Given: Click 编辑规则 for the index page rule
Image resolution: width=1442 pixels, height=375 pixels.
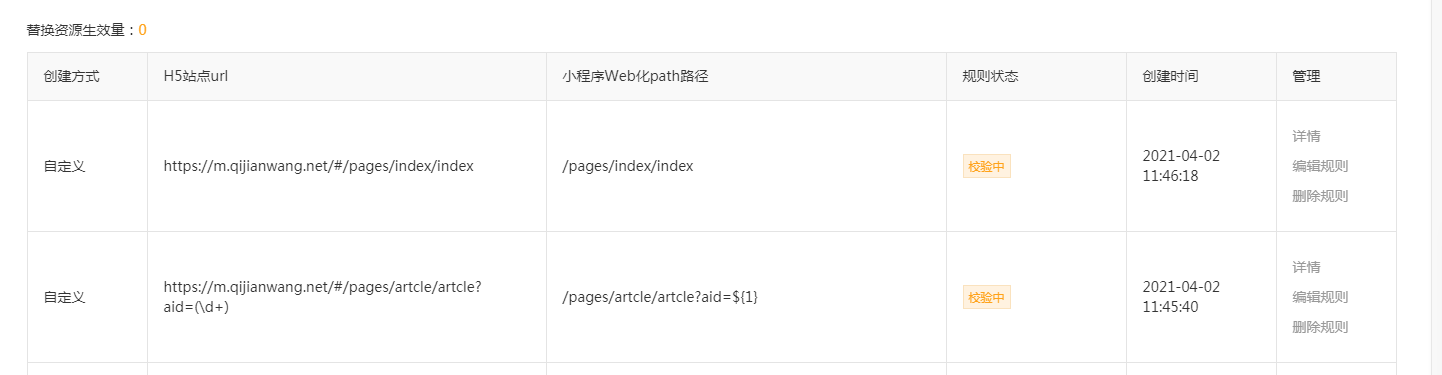Looking at the screenshot, I should [x=1320, y=166].
